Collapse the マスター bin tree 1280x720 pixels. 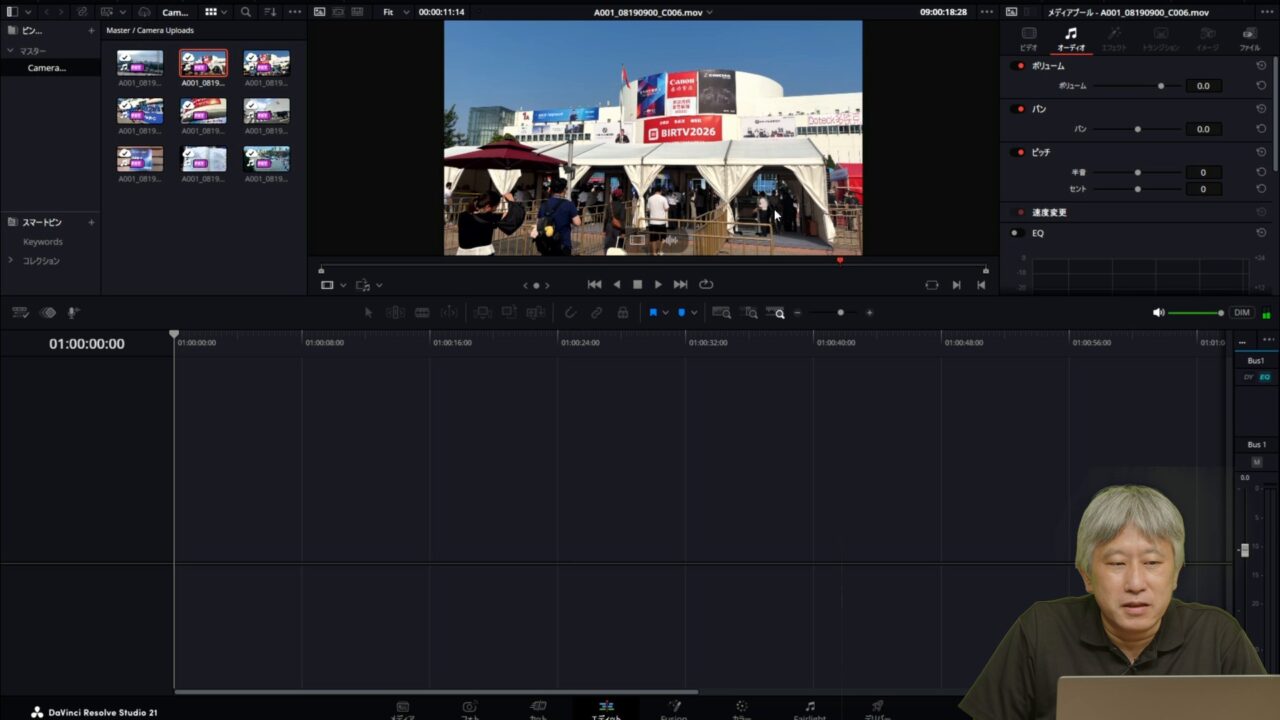click(x=10, y=50)
